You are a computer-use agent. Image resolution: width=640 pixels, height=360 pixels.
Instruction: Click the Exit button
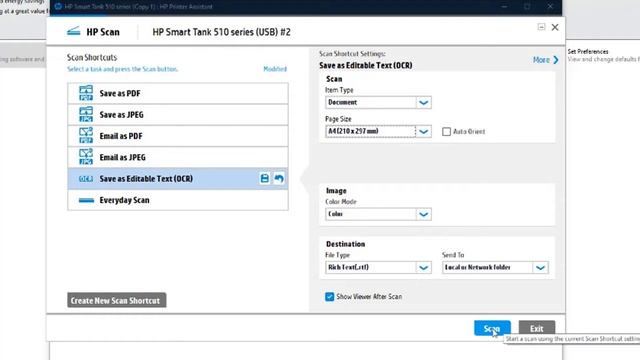tap(537, 328)
